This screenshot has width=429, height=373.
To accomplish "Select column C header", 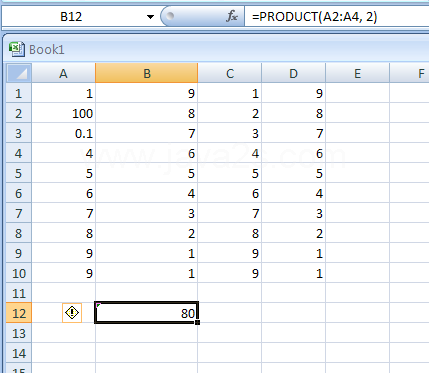I will pos(230,73).
